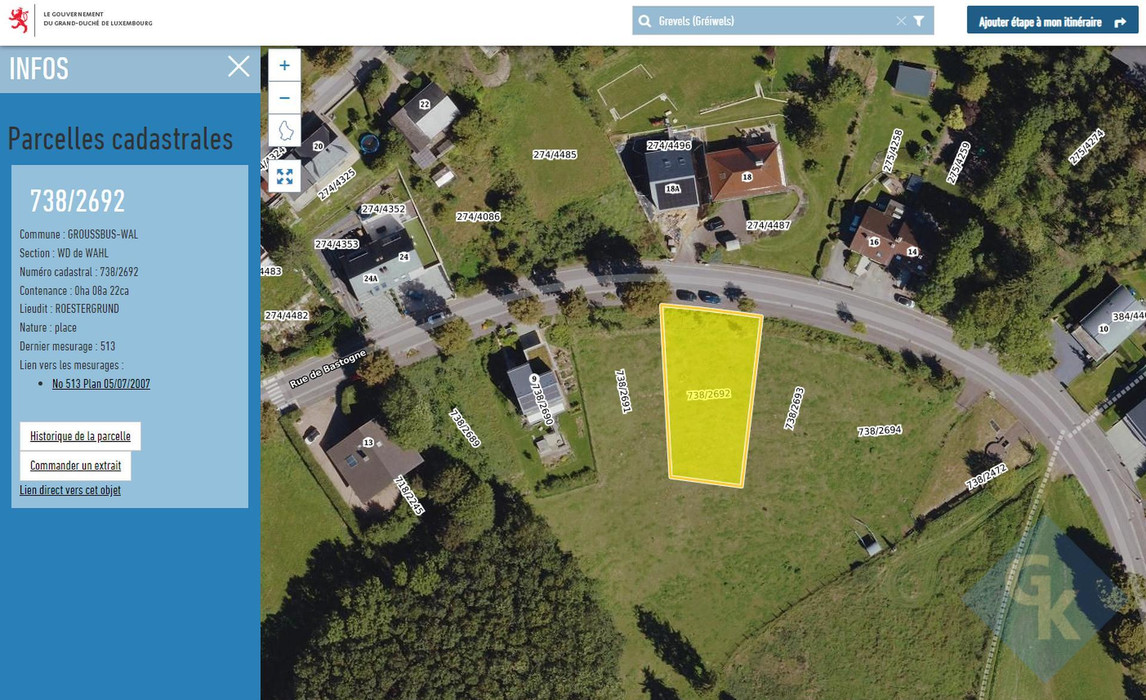
Task: Select parcel 738/2691 on the map
Action: point(623,391)
